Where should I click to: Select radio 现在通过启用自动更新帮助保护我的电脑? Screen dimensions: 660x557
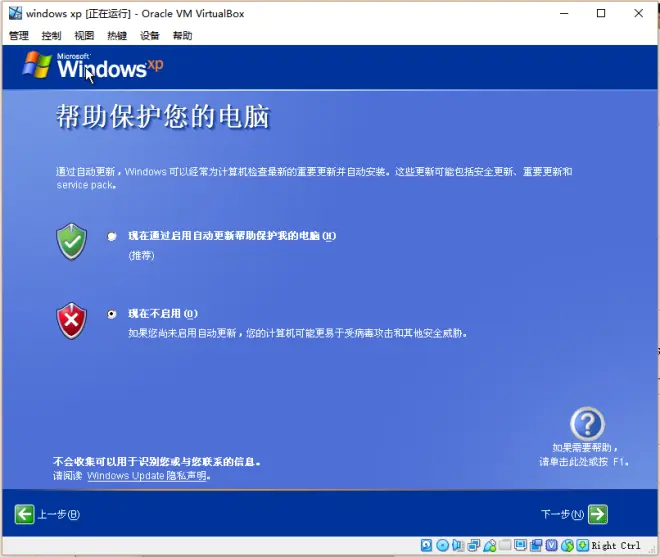pyautogui.click(x=112, y=236)
